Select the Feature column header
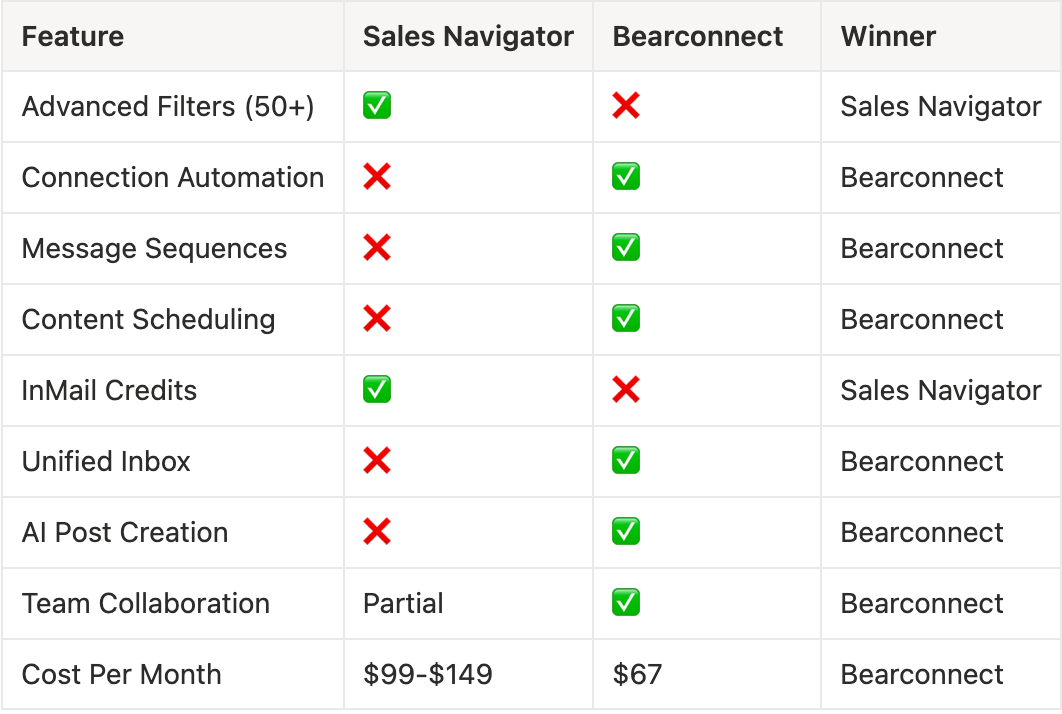This screenshot has height=714, width=1062. (x=73, y=36)
